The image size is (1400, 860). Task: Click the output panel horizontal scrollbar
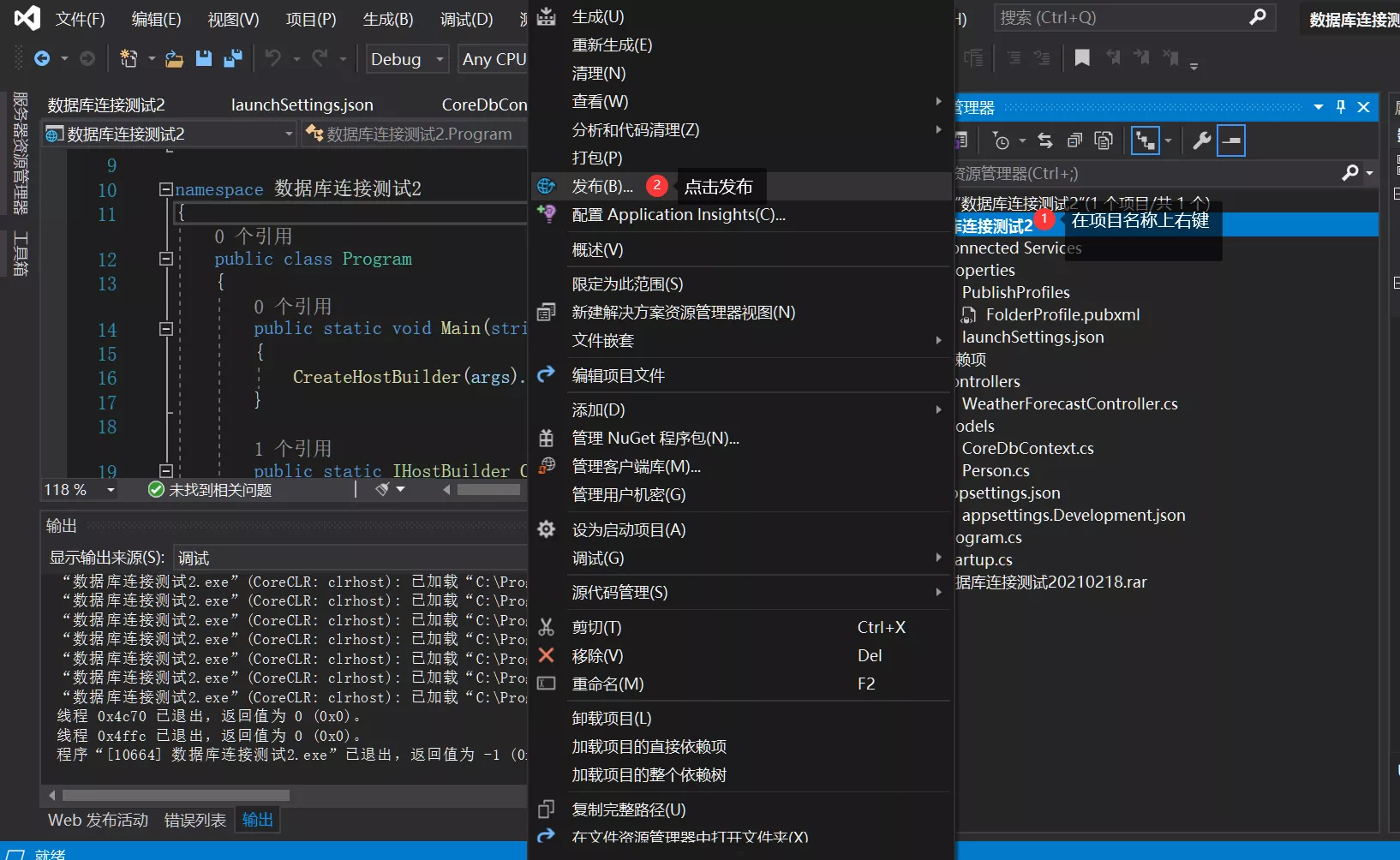click(x=176, y=796)
